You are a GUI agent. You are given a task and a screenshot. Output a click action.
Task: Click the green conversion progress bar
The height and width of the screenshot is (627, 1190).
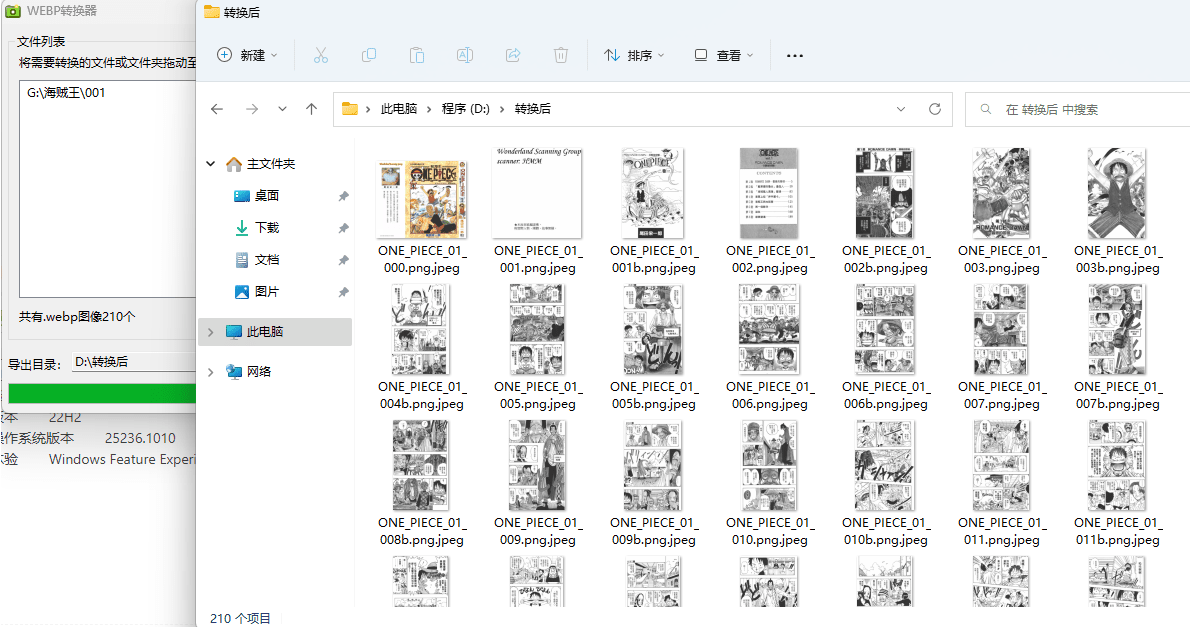(102, 392)
